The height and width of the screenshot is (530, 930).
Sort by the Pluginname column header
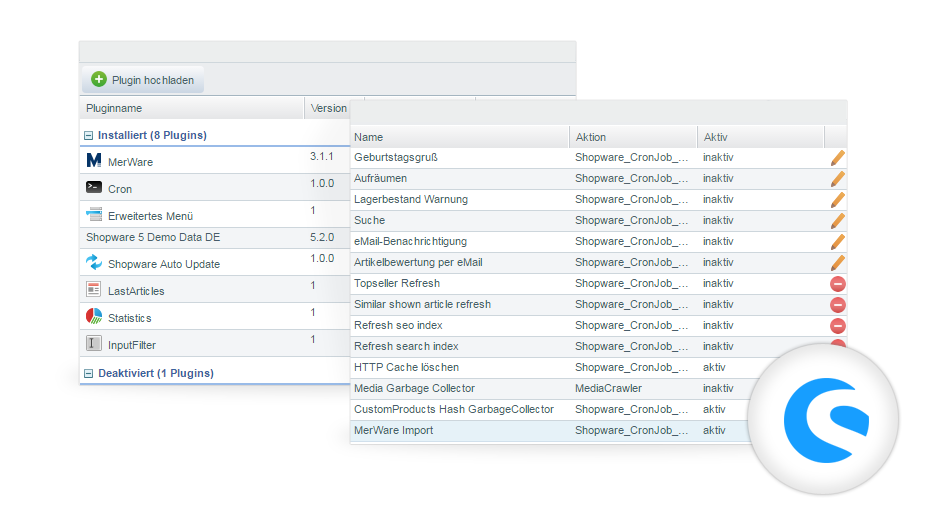pyautogui.click(x=192, y=108)
